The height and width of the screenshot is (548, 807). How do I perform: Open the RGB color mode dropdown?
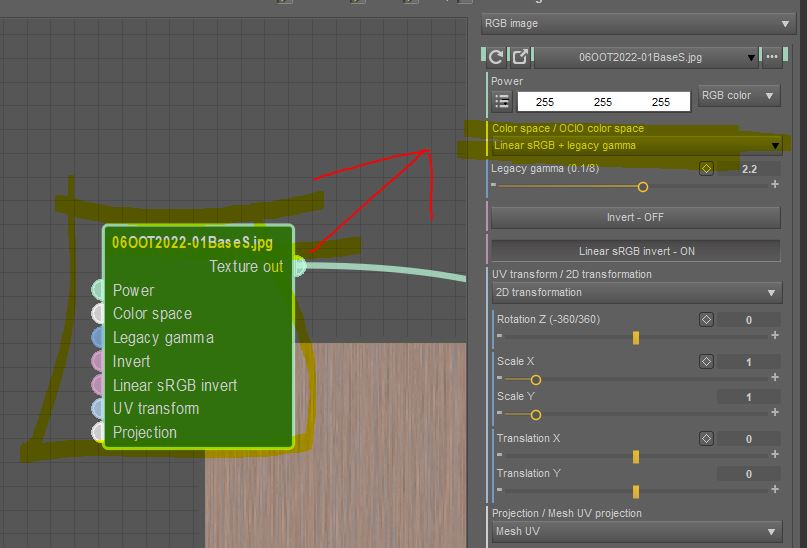[x=739, y=96]
